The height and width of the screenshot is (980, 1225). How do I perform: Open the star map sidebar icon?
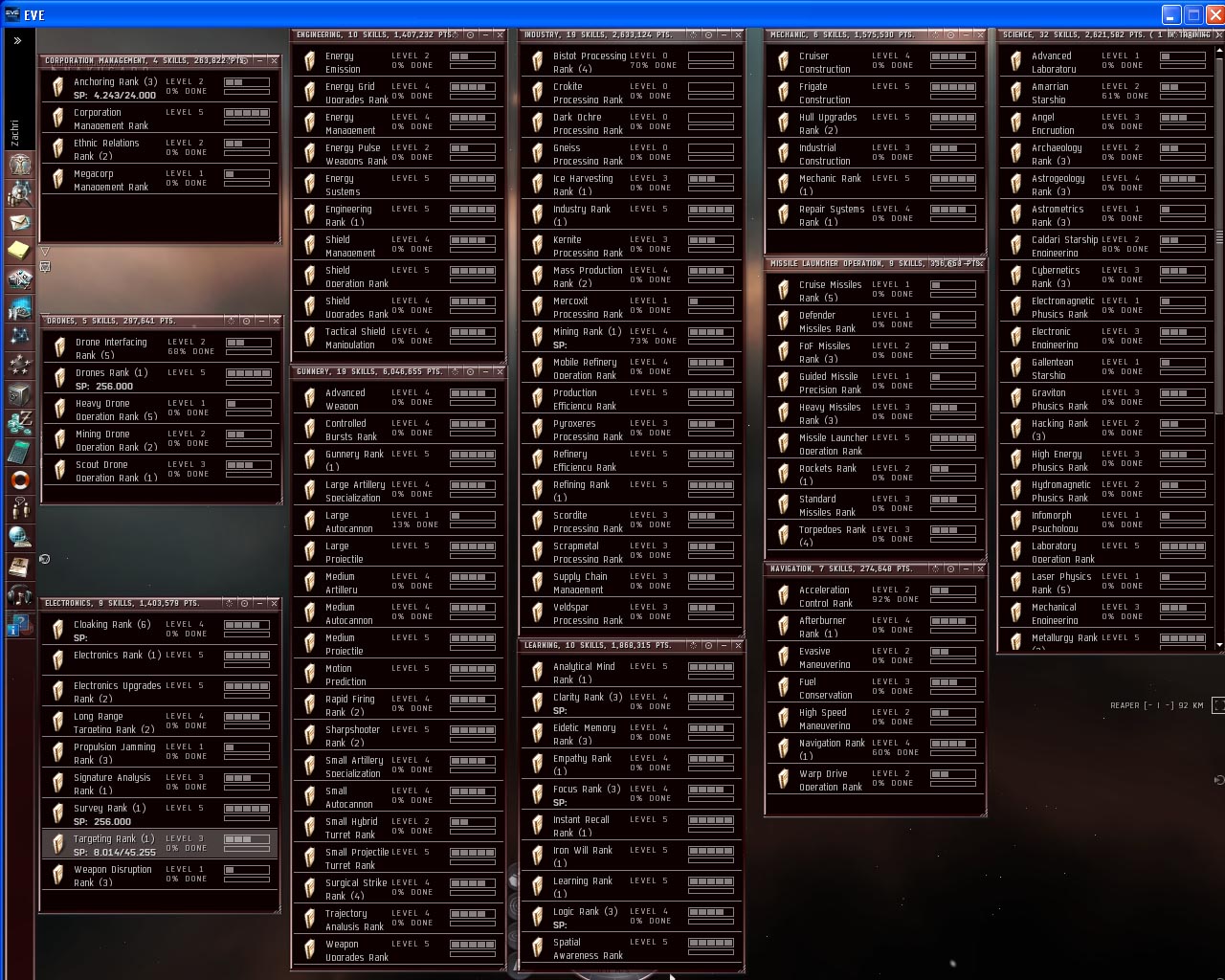(20, 337)
